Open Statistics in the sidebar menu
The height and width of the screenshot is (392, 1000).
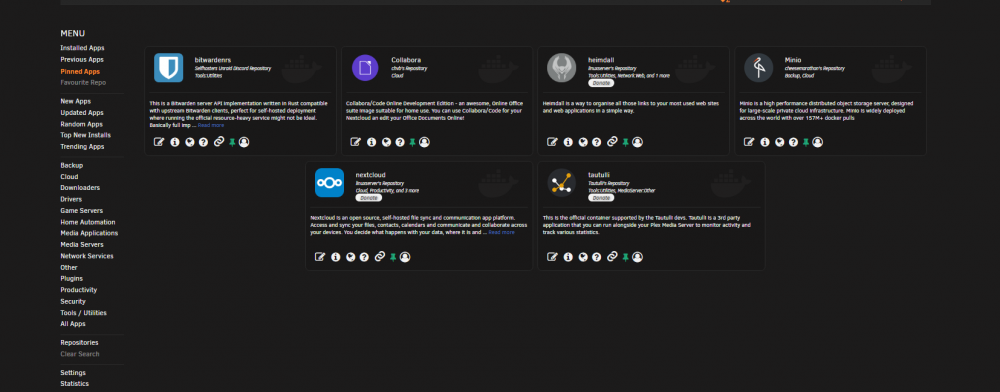[x=75, y=384]
